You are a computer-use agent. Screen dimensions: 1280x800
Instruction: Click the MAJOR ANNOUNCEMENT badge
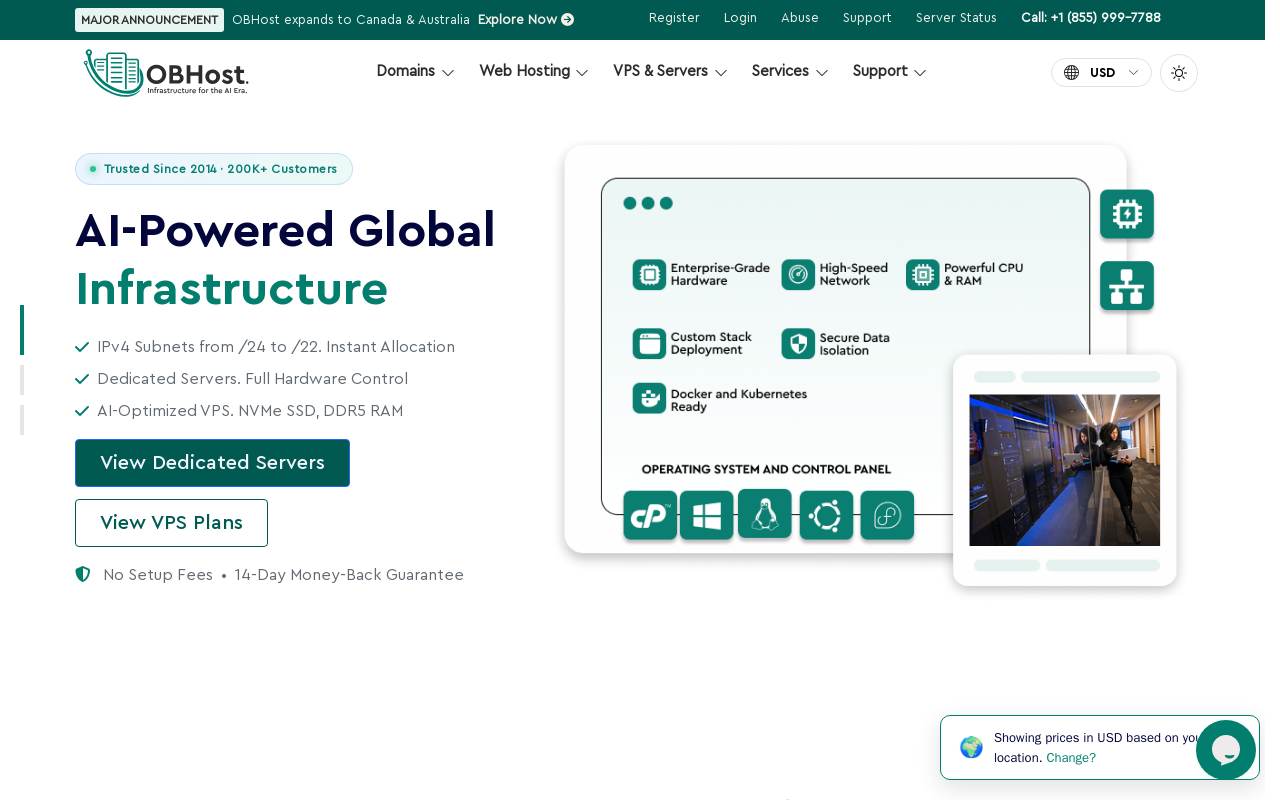click(149, 20)
